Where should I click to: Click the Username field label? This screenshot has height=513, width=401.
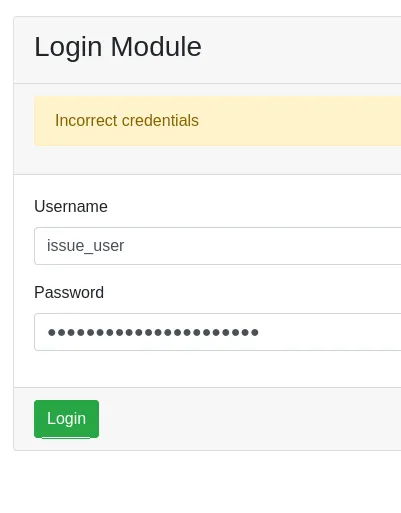(71, 206)
